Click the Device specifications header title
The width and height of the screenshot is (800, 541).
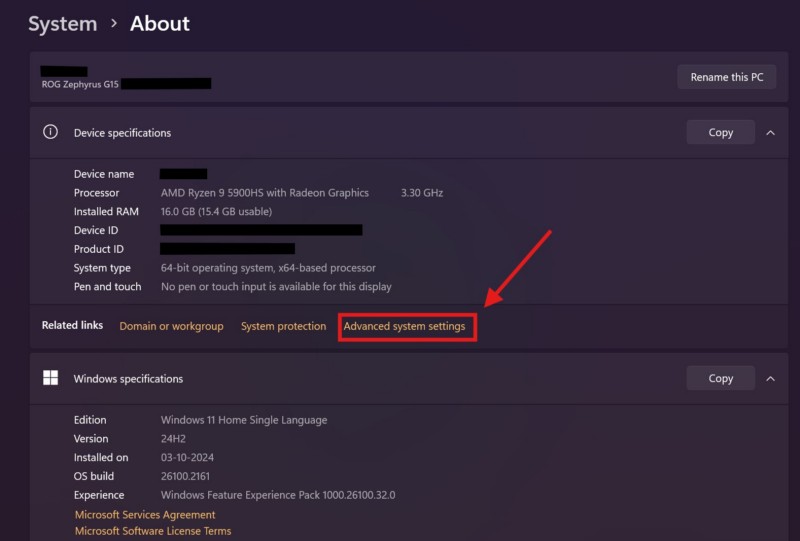point(122,133)
